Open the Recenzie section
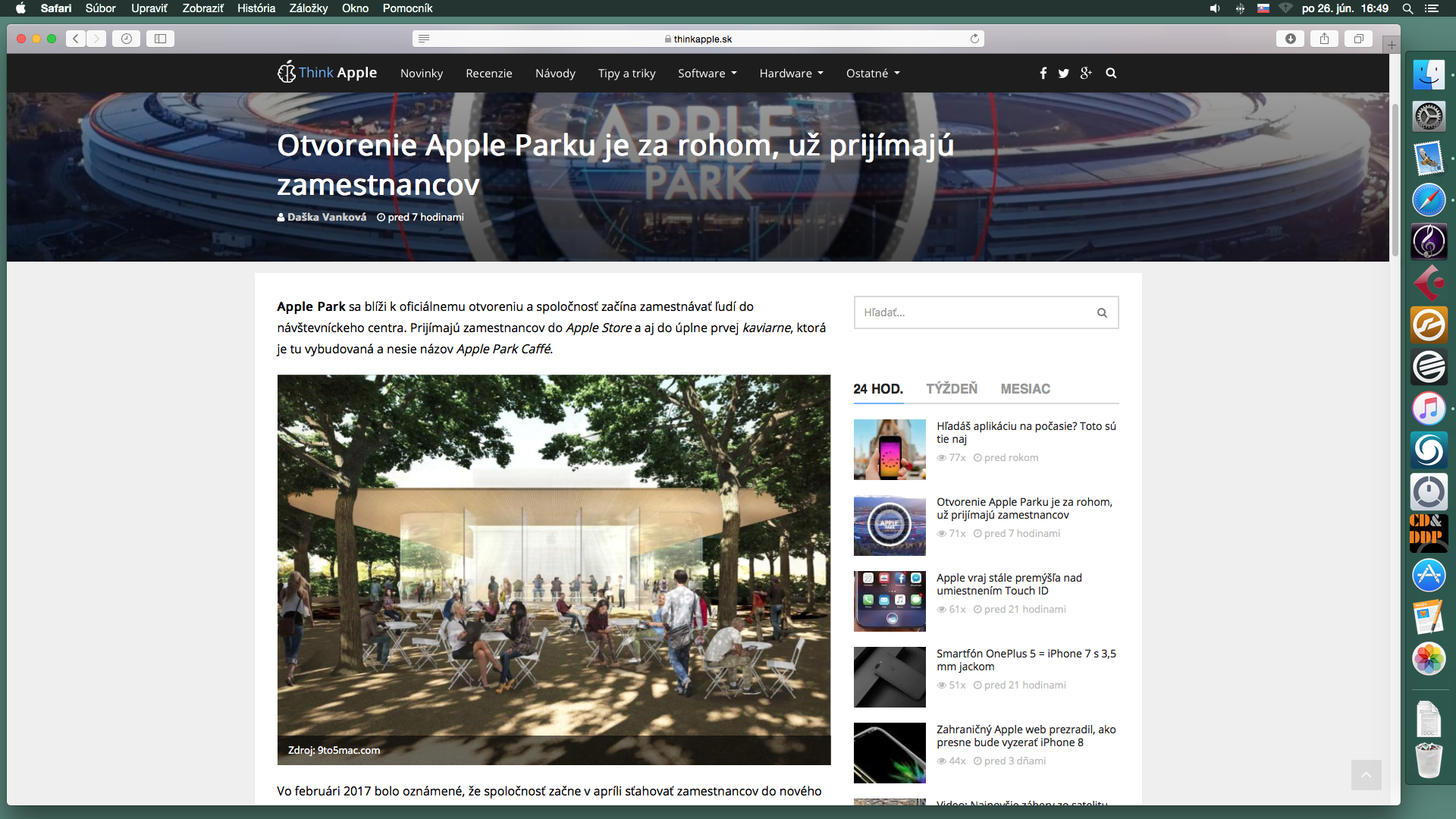 [x=489, y=74]
